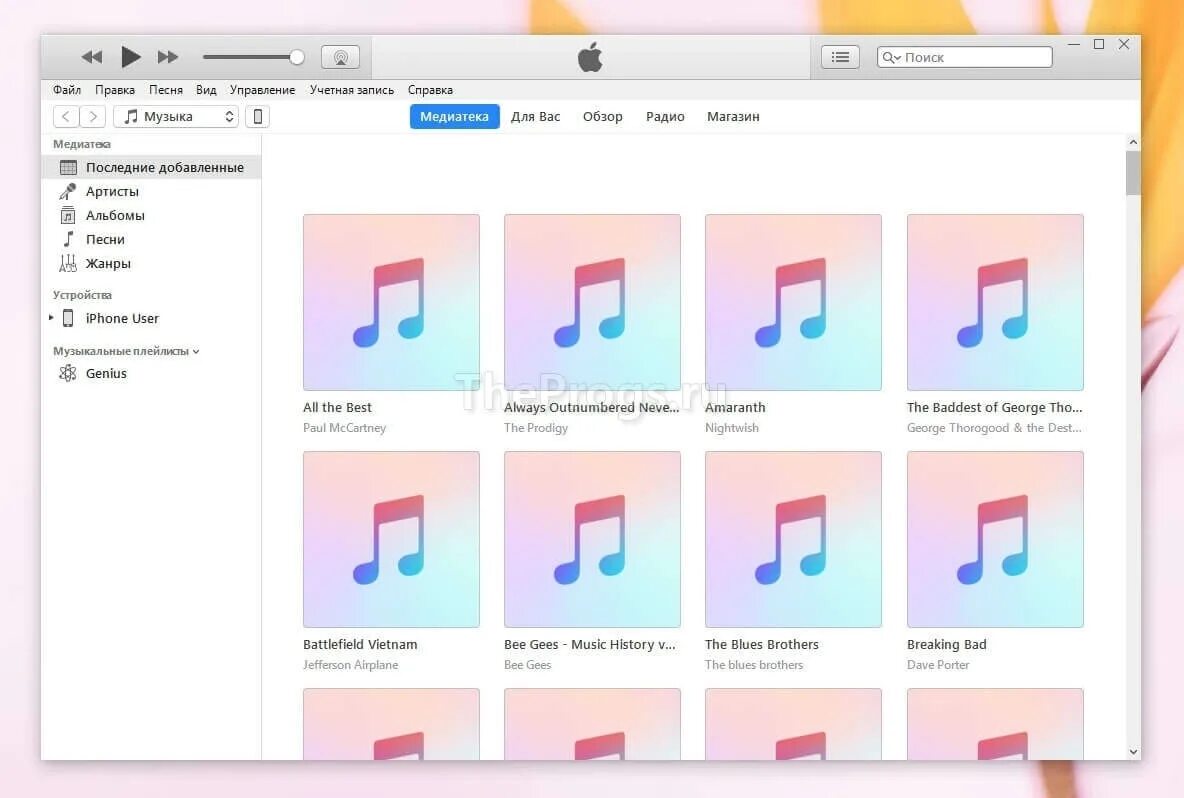Open the Up Next list view button
The image size is (1184, 798).
[x=840, y=57]
